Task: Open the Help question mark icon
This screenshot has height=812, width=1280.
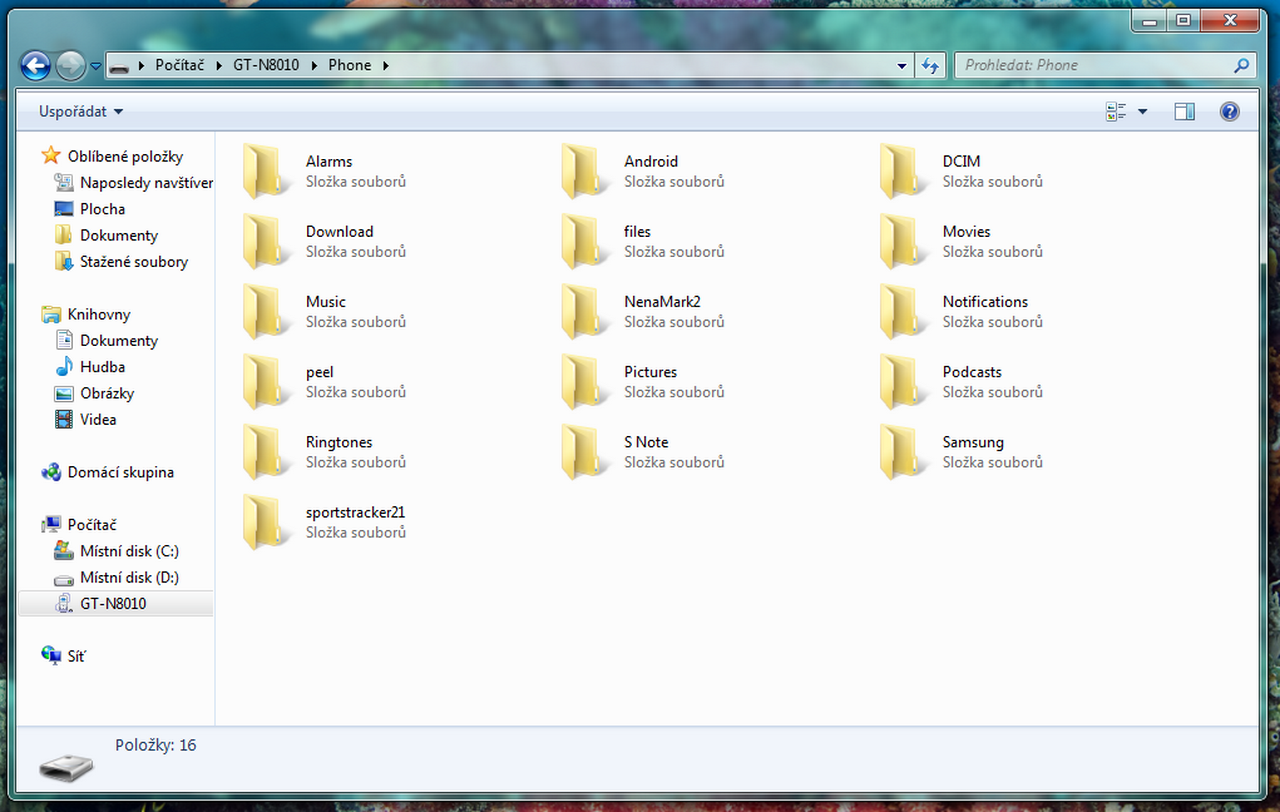Action: pyautogui.click(x=1229, y=112)
